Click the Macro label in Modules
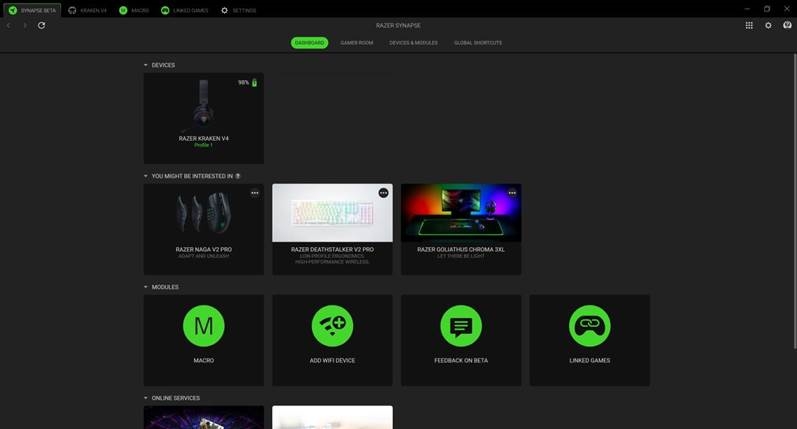Image resolution: width=797 pixels, height=429 pixels. coord(203,360)
